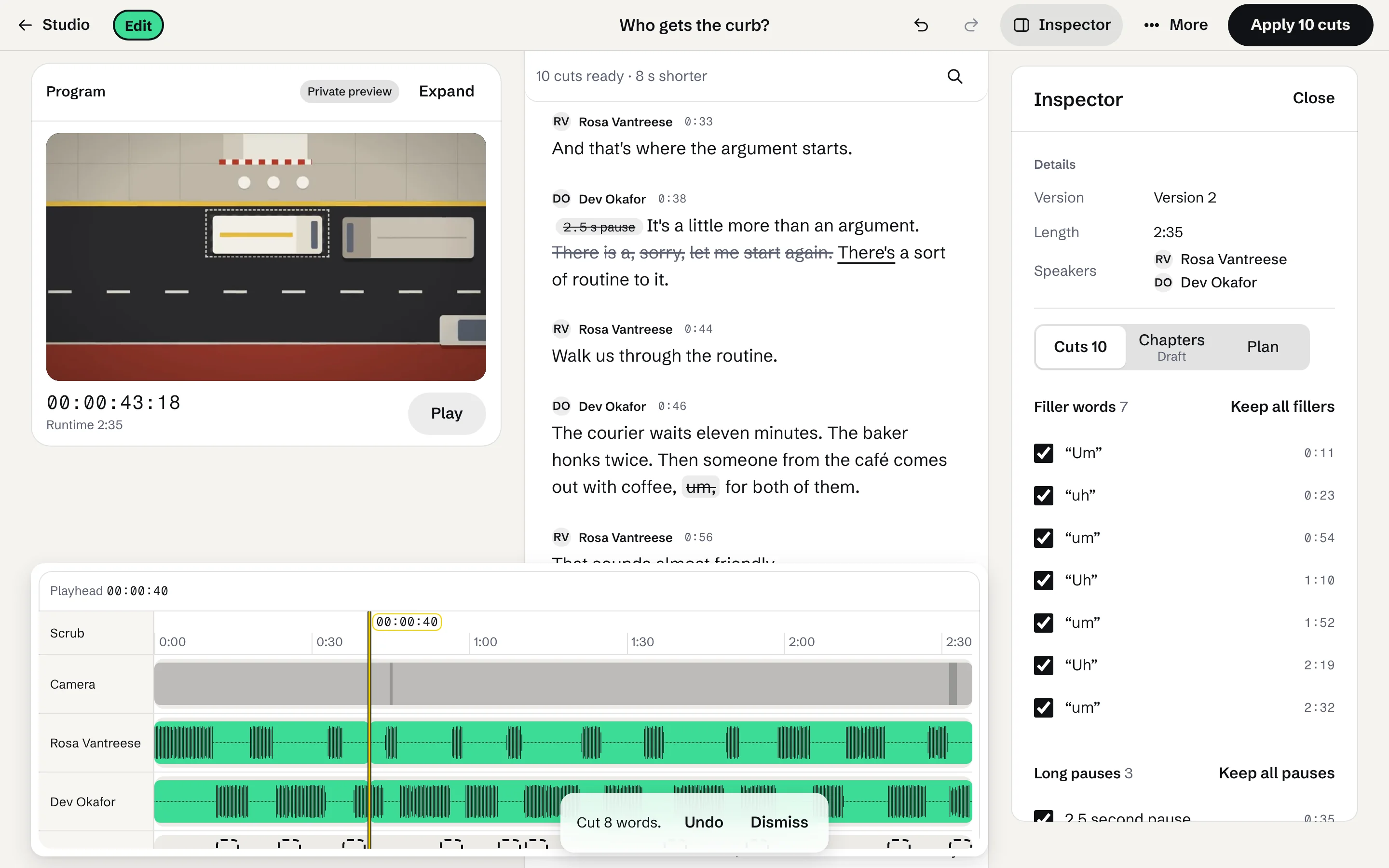Go back to Studio with the arrow
Image resolution: width=1389 pixels, height=868 pixels.
pyautogui.click(x=54, y=25)
